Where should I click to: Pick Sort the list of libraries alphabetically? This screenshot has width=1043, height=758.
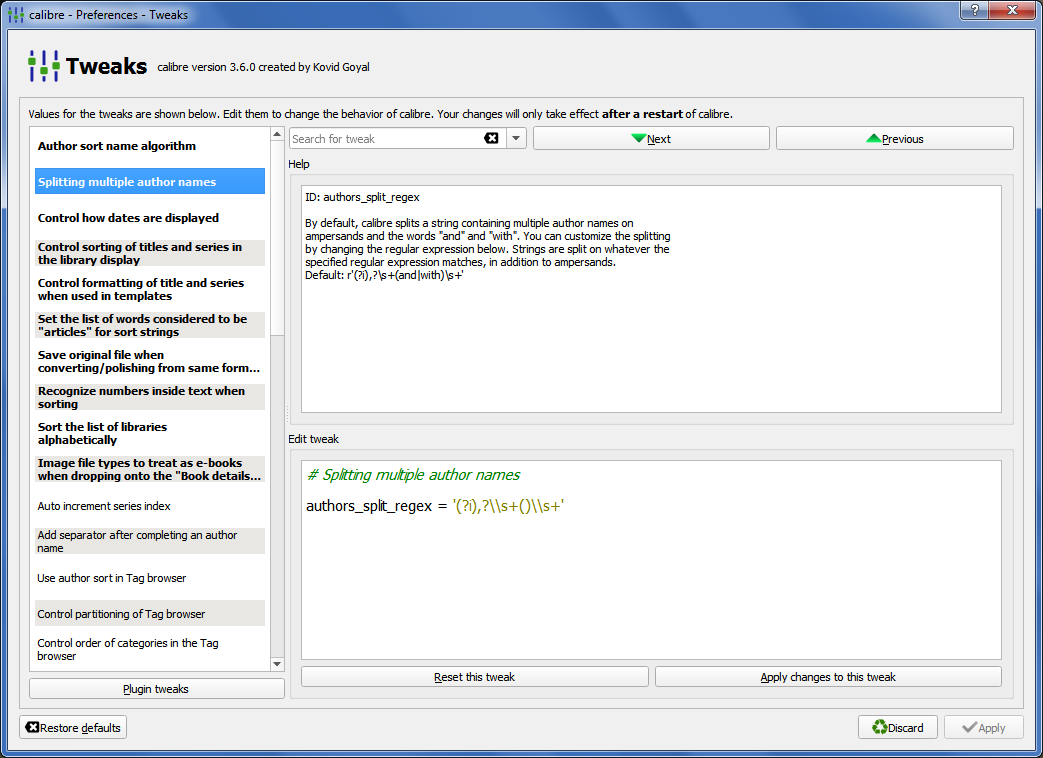click(150, 433)
